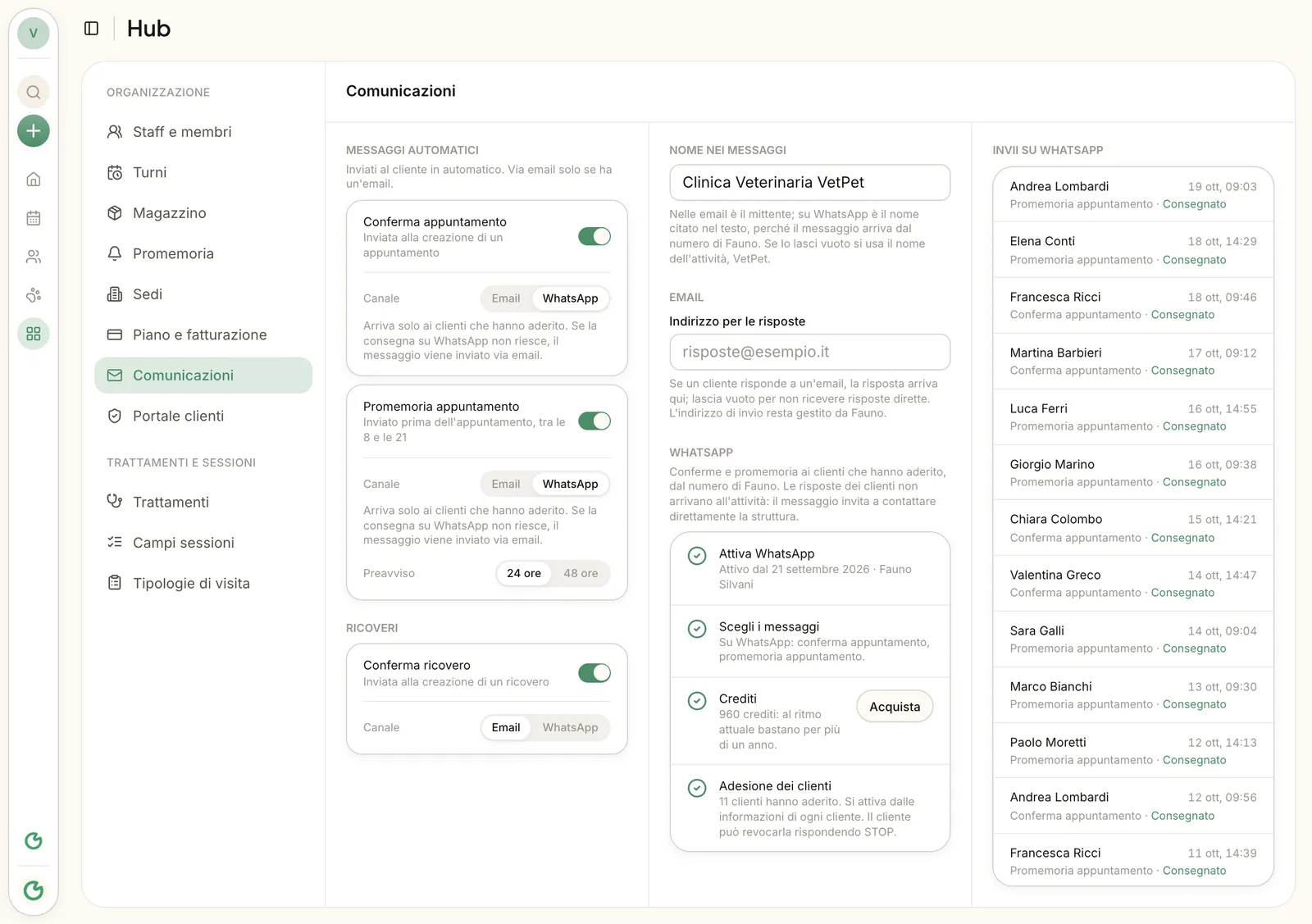Image resolution: width=1312 pixels, height=924 pixels.
Task: Open Piano e fatturazione
Action: tap(203, 335)
